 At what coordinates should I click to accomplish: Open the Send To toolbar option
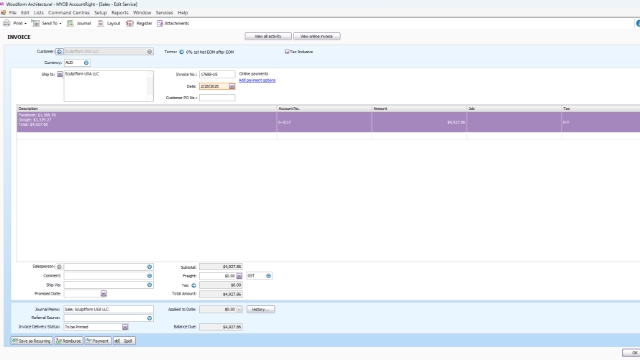[47, 23]
